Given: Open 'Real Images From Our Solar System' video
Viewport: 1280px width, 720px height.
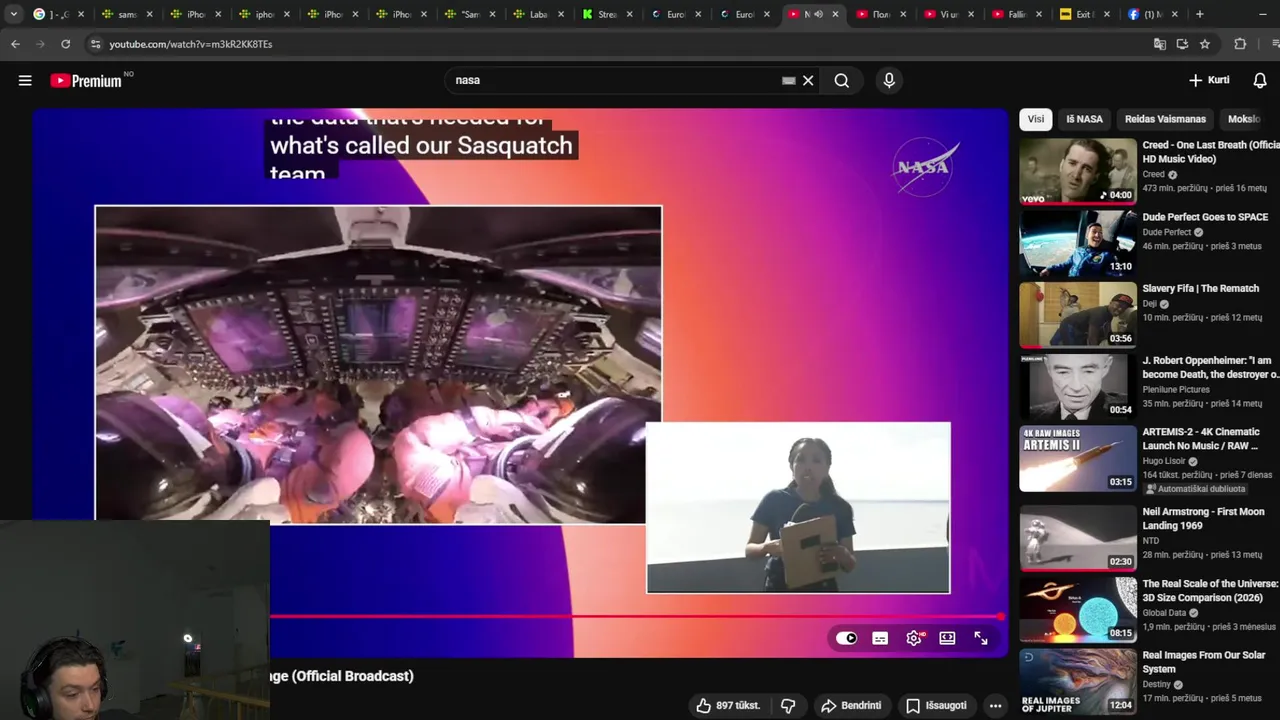Looking at the screenshot, I should [x=1203, y=662].
